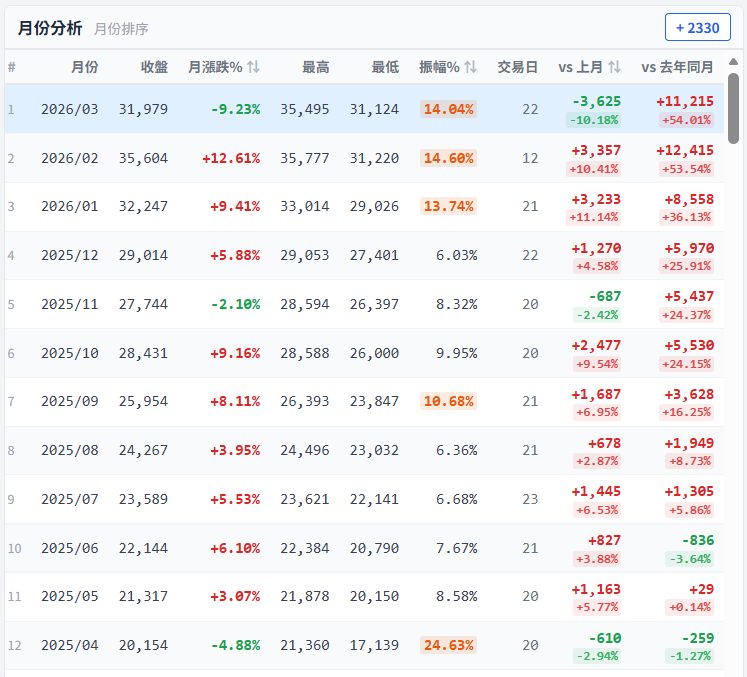Click the +53.54% percentage badge

coord(686,169)
